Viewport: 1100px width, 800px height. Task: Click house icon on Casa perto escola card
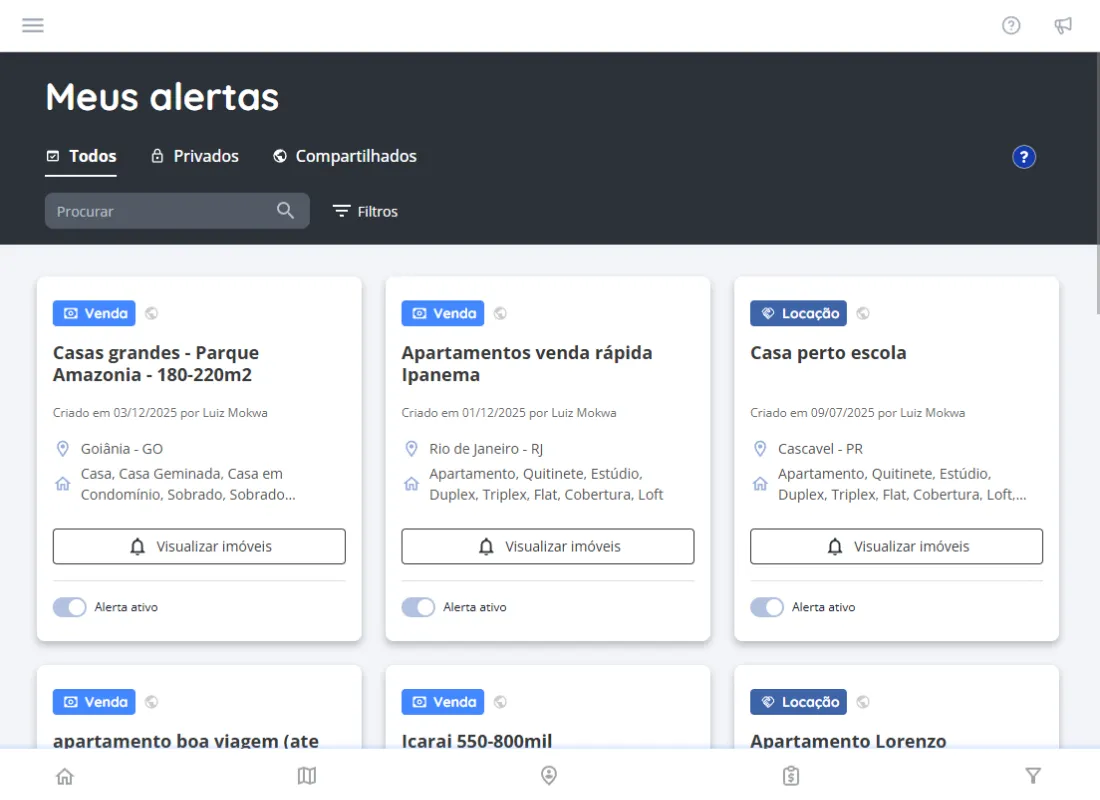click(760, 484)
